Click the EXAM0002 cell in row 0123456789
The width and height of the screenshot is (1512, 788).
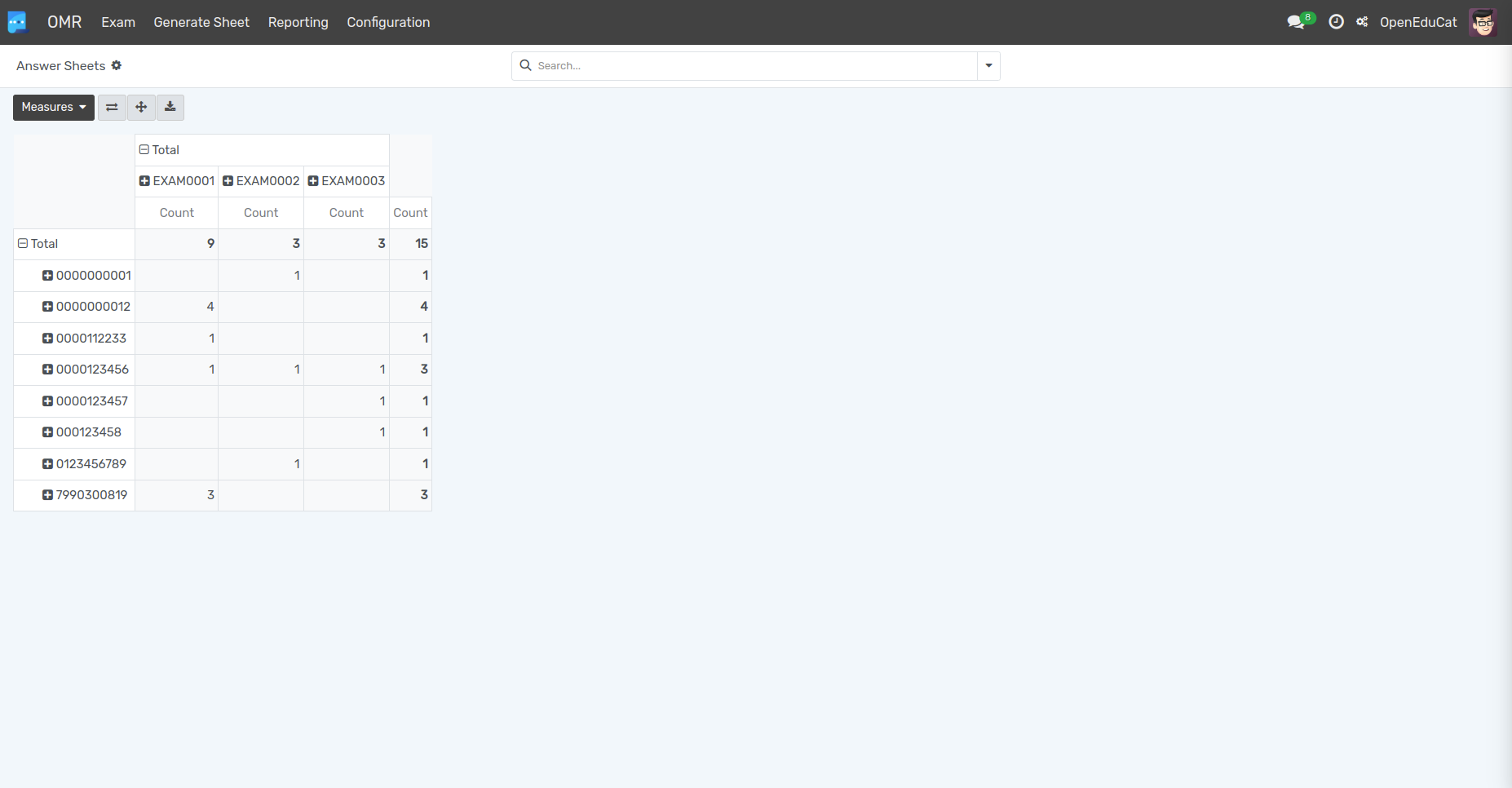pyautogui.click(x=261, y=464)
